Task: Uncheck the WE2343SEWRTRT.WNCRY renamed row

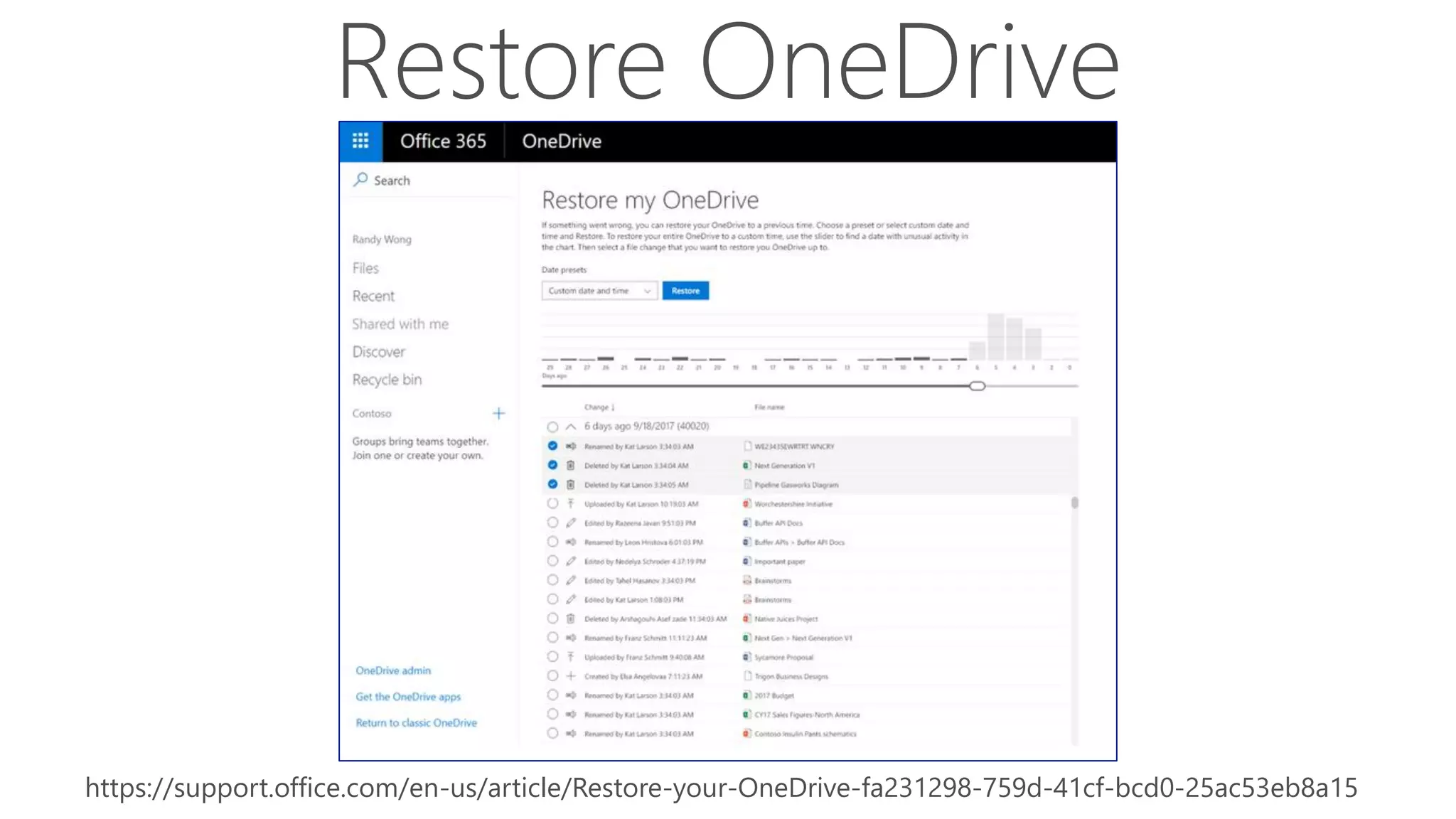Action: click(552, 446)
